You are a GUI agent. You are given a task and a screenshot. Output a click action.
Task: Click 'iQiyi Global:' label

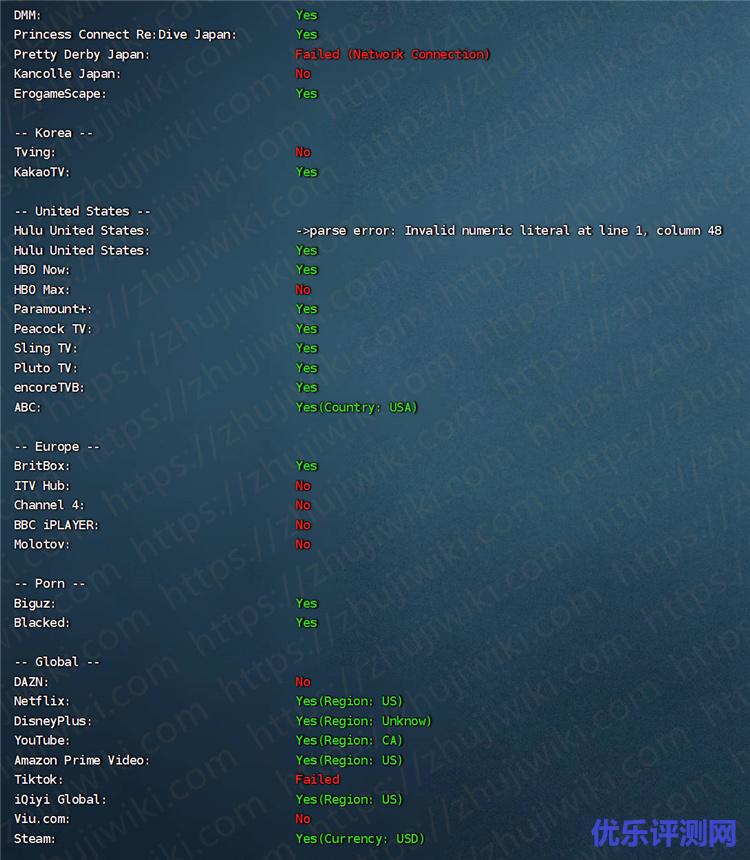(x=60, y=800)
